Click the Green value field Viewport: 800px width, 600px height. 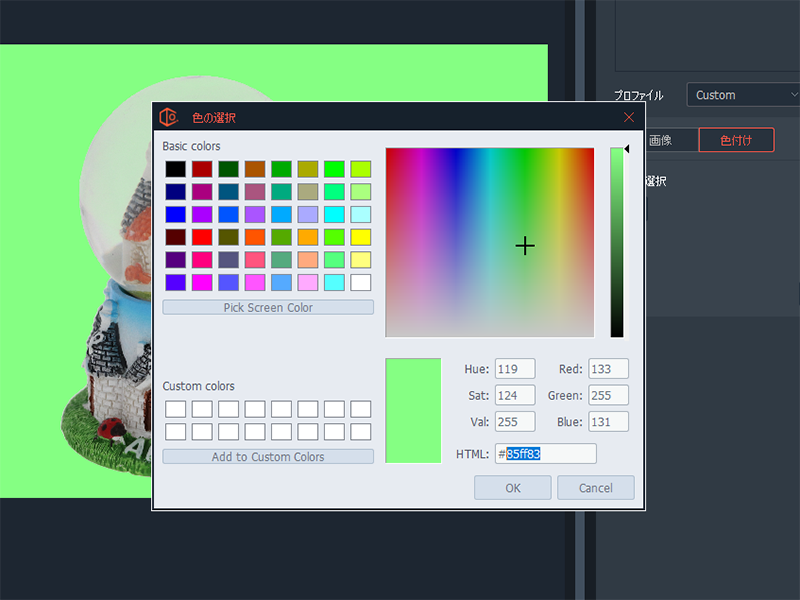pos(608,395)
